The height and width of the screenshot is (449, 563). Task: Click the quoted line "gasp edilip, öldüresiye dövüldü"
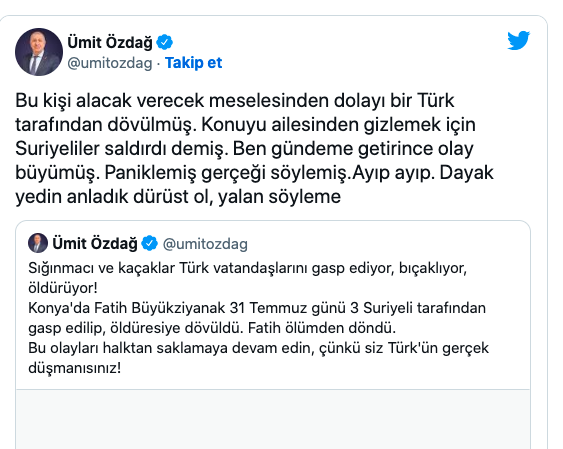tap(212, 328)
